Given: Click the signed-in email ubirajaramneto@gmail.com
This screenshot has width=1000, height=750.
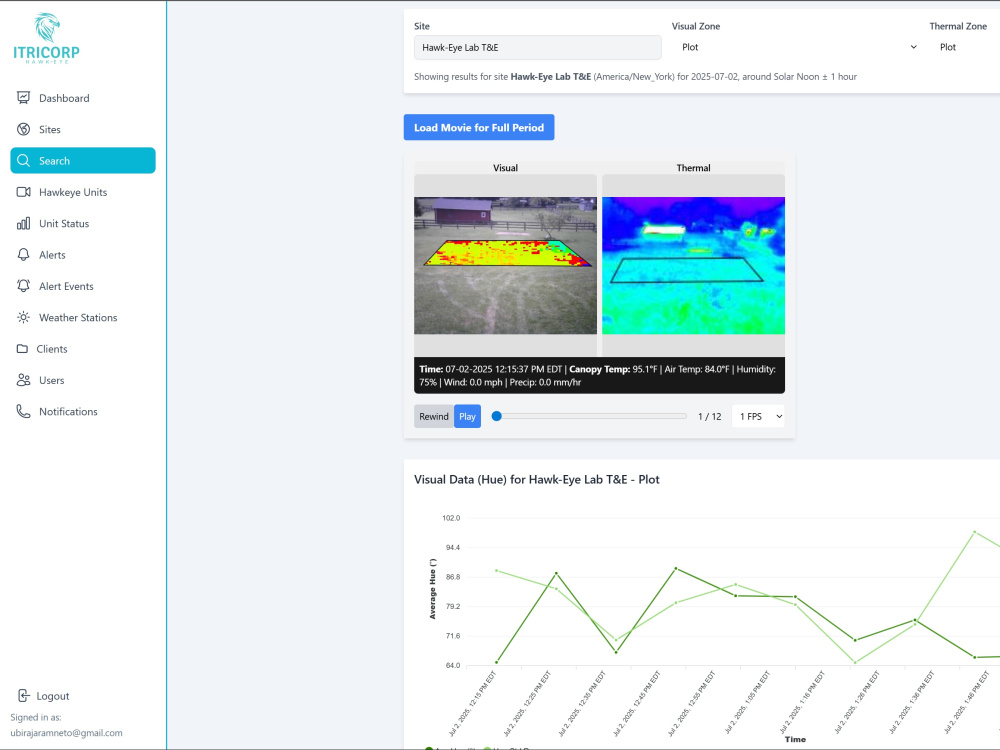Looking at the screenshot, I should click(x=66, y=733).
